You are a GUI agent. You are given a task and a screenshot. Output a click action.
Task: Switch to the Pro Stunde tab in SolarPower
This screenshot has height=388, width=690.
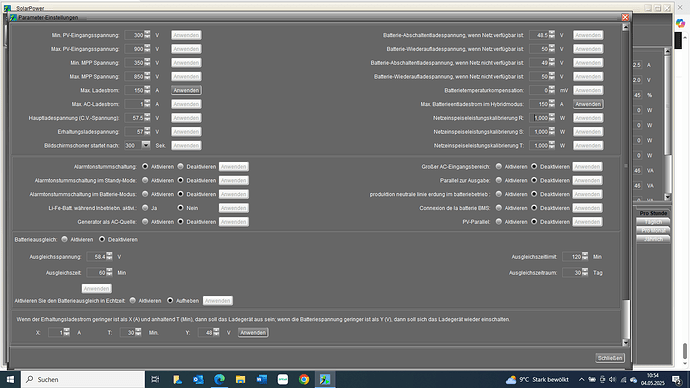[x=653, y=213]
